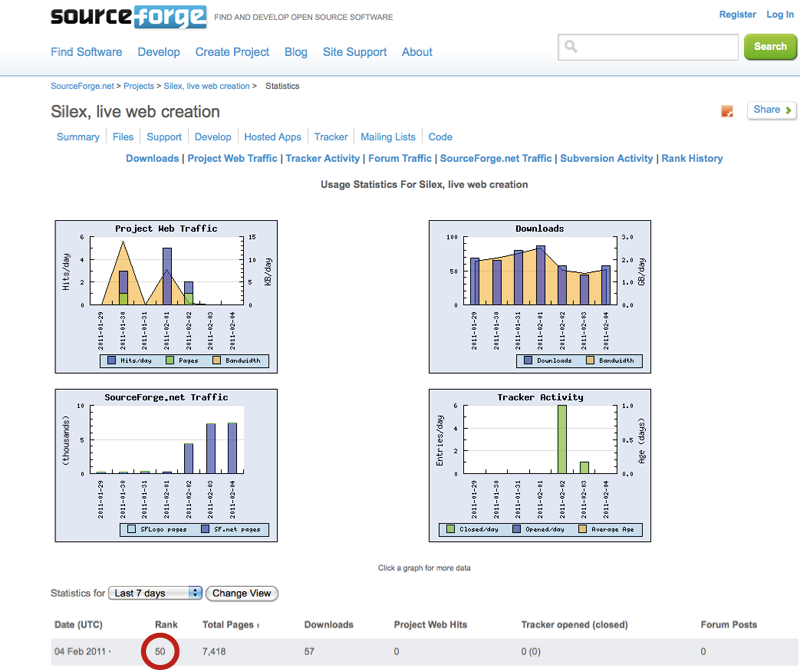Switch to the Support tab
Screen dimensions: 800x670
[164, 137]
